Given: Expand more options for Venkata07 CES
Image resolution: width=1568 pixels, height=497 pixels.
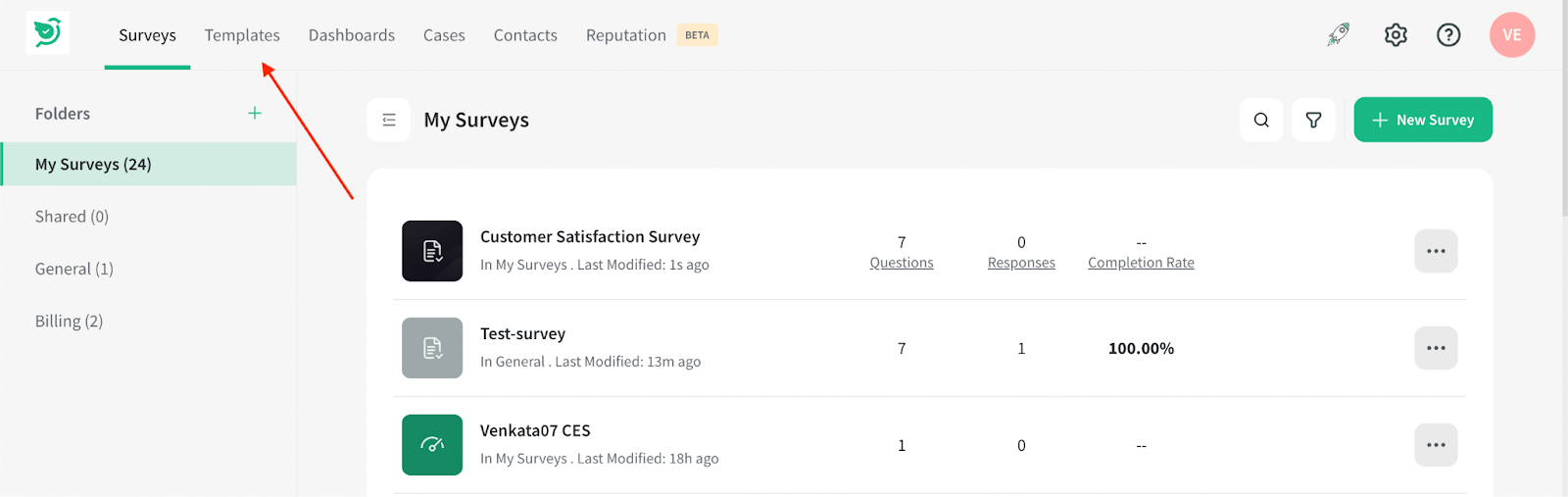Looking at the screenshot, I should [1436, 445].
